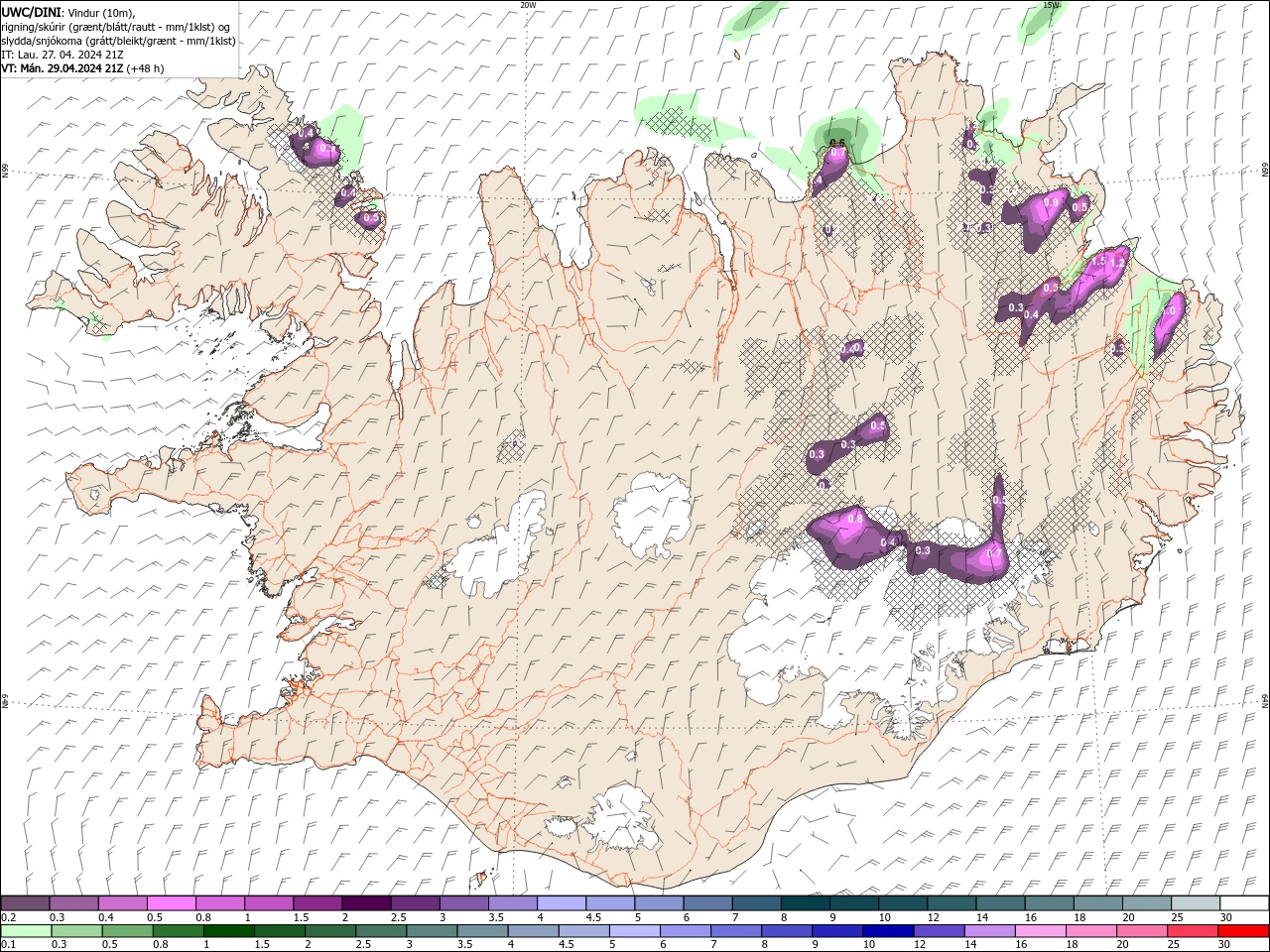Click the '20W' longitude label at top

528,5
